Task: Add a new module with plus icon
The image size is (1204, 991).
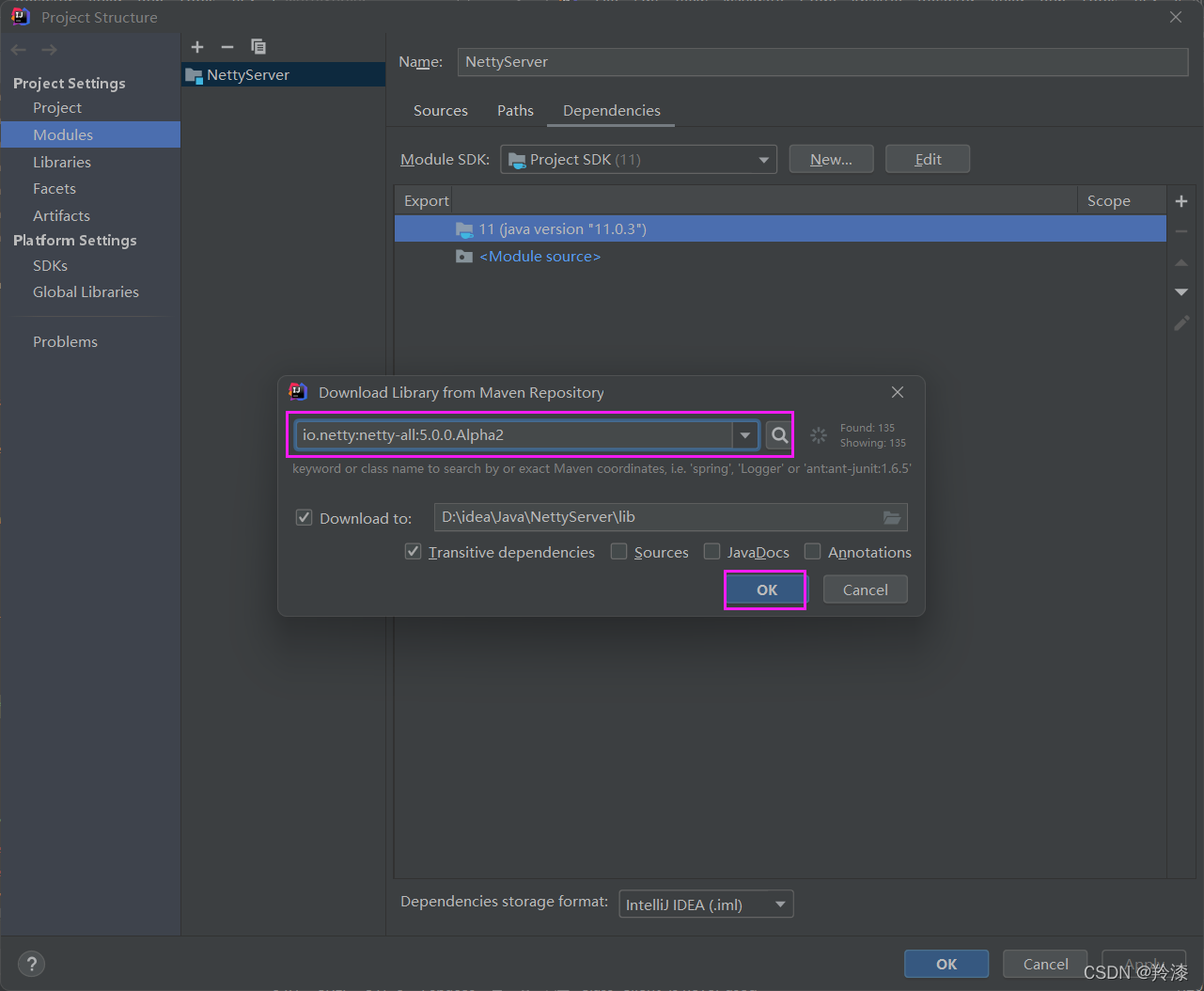Action: pyautogui.click(x=197, y=47)
